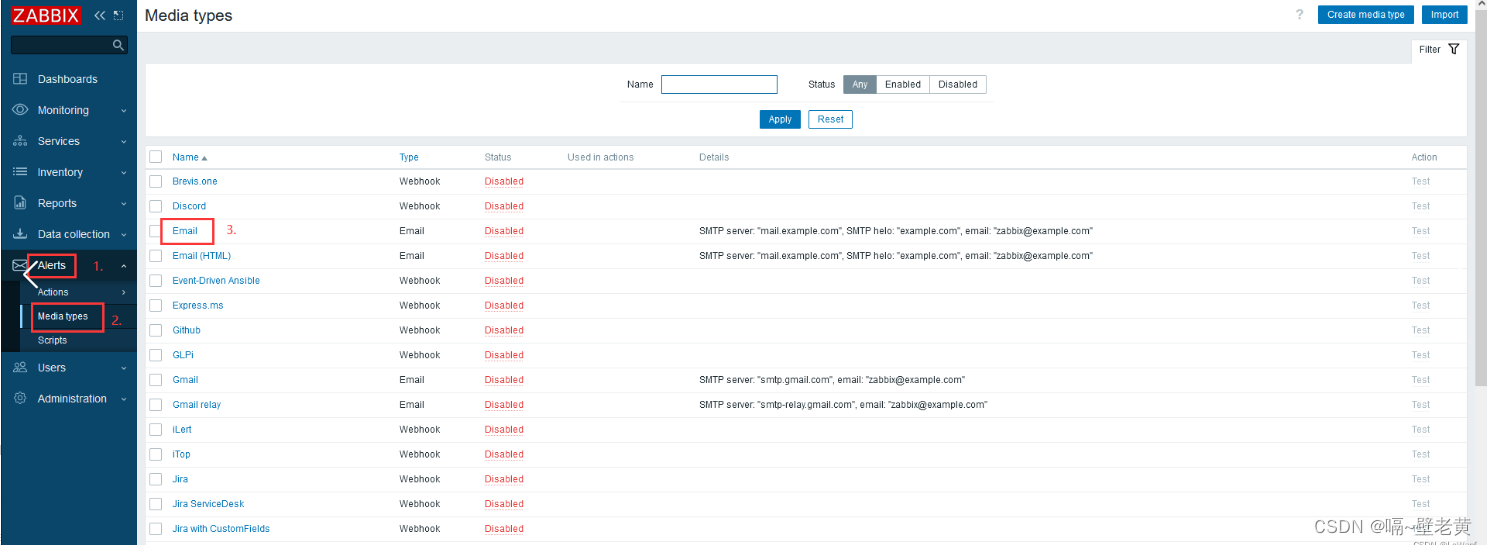Check the Jira ServiceDesk row checkbox
1487x545 pixels.
click(x=155, y=504)
